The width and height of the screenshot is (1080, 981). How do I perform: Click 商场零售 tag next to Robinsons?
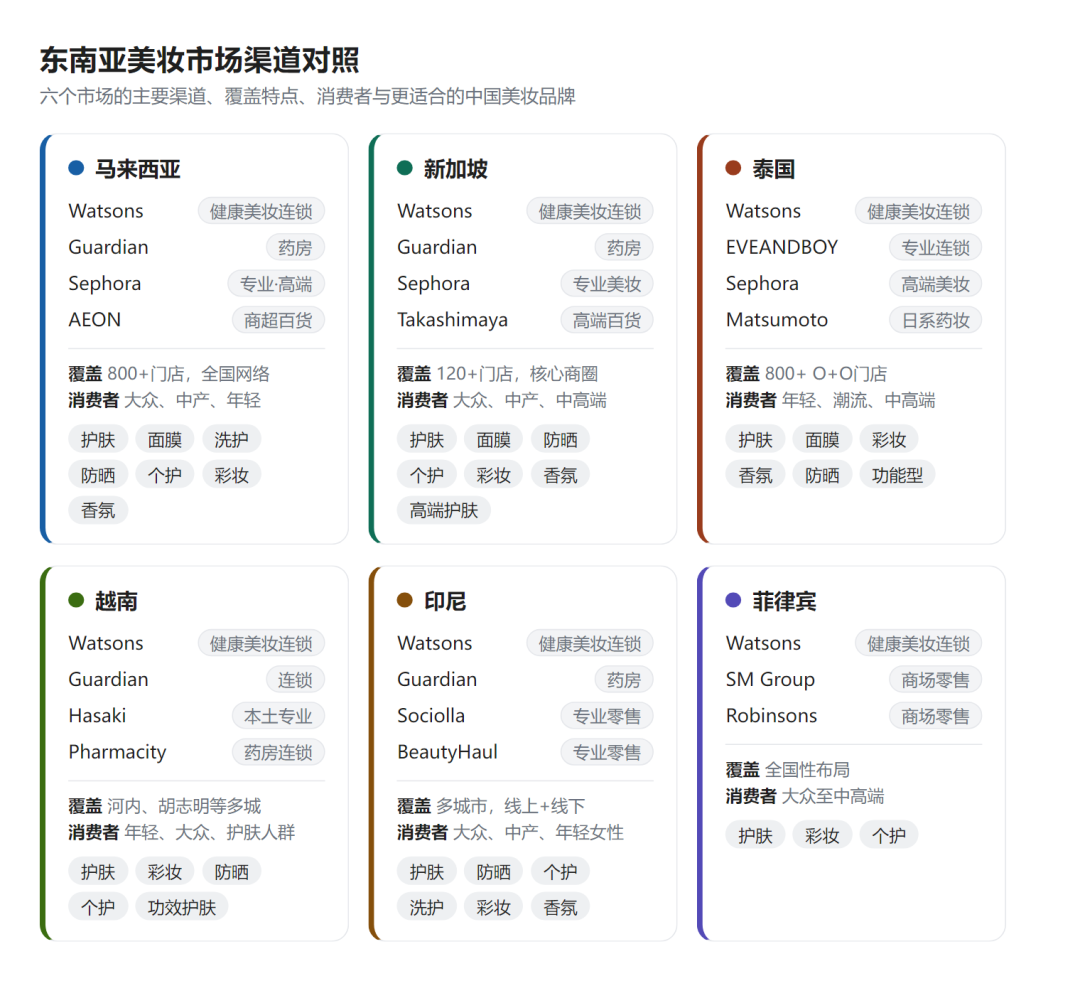[x=935, y=716]
